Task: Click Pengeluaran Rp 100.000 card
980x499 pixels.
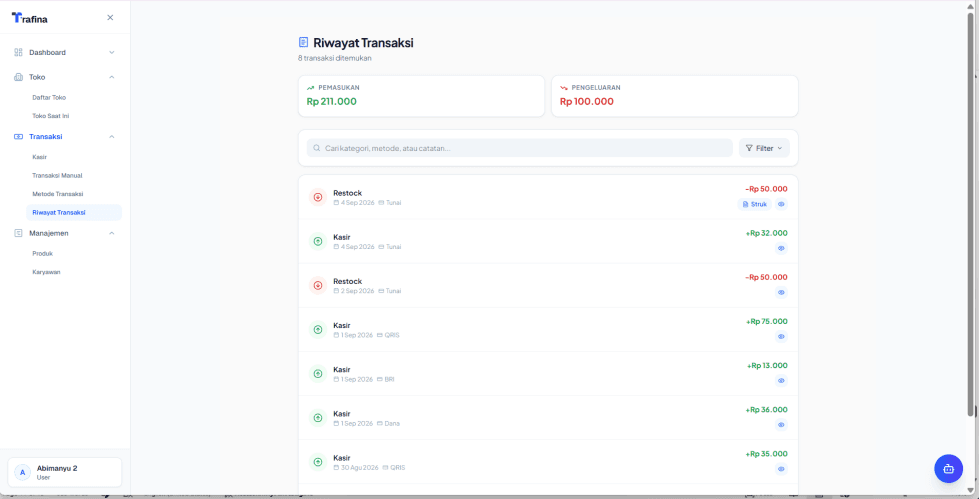Action: click(675, 96)
